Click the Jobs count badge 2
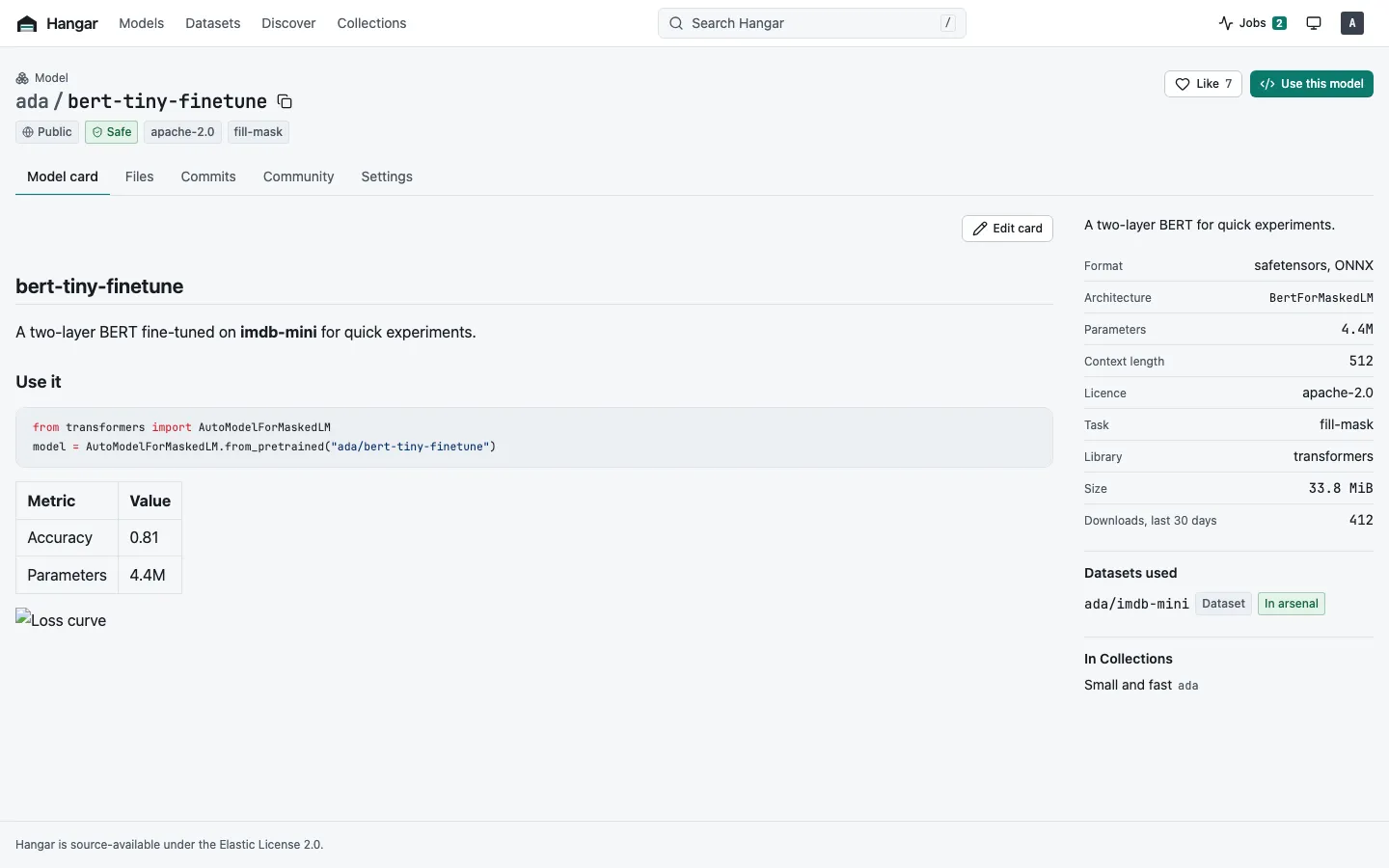The width and height of the screenshot is (1389, 868). click(1279, 23)
